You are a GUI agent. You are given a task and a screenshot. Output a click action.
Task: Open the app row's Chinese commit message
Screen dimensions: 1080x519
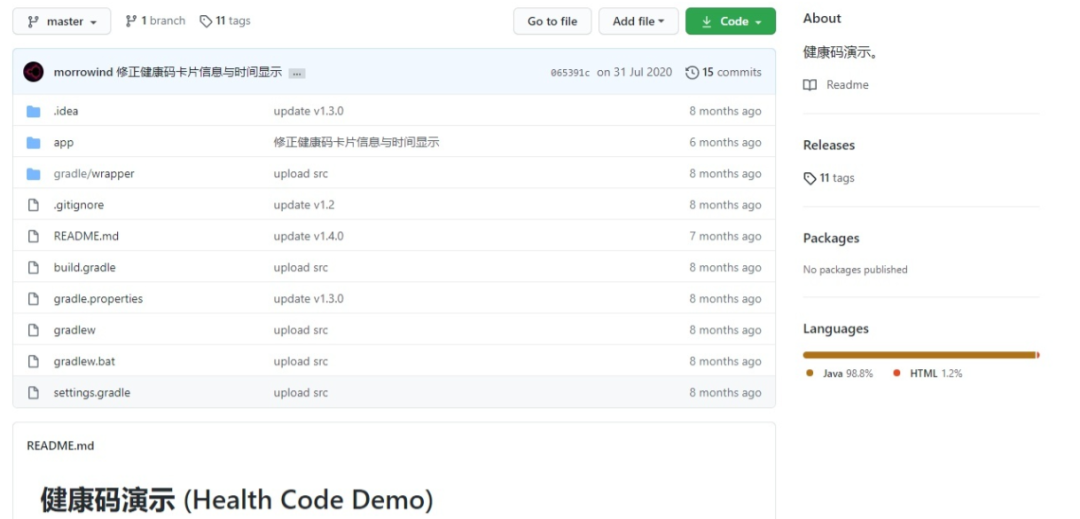pyautogui.click(x=356, y=142)
